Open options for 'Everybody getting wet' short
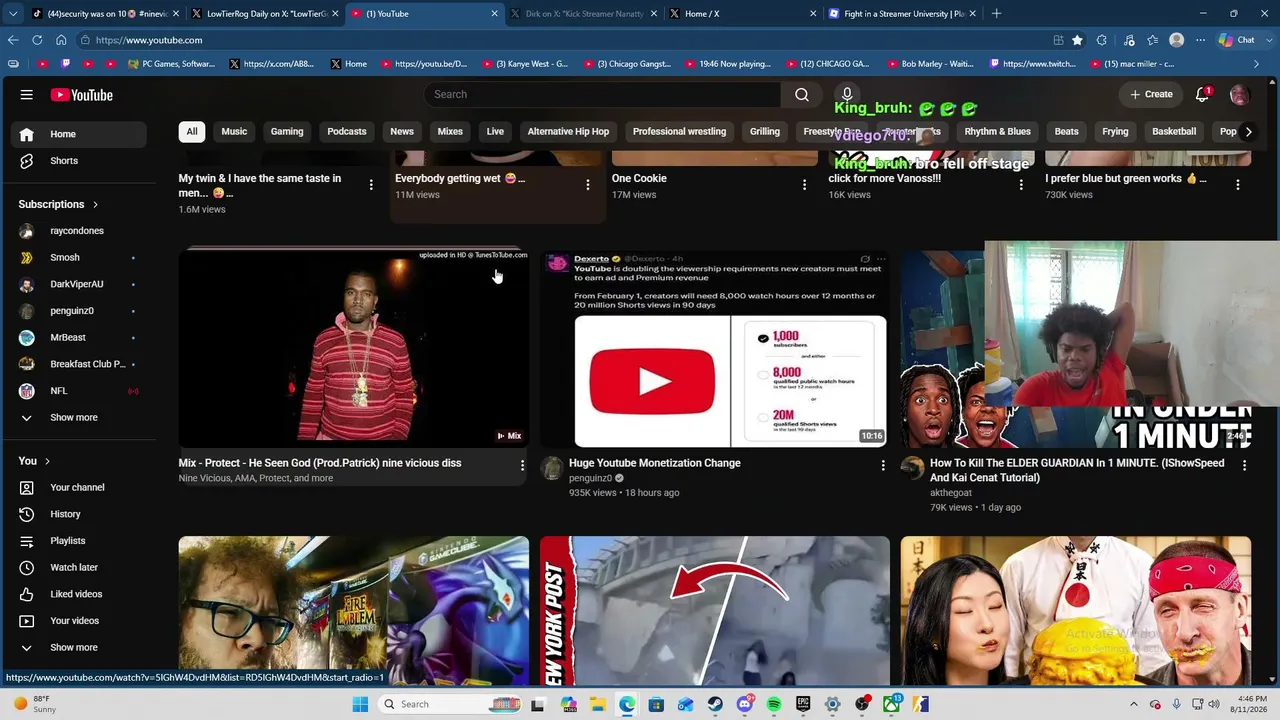The width and height of the screenshot is (1280, 720). [x=588, y=184]
